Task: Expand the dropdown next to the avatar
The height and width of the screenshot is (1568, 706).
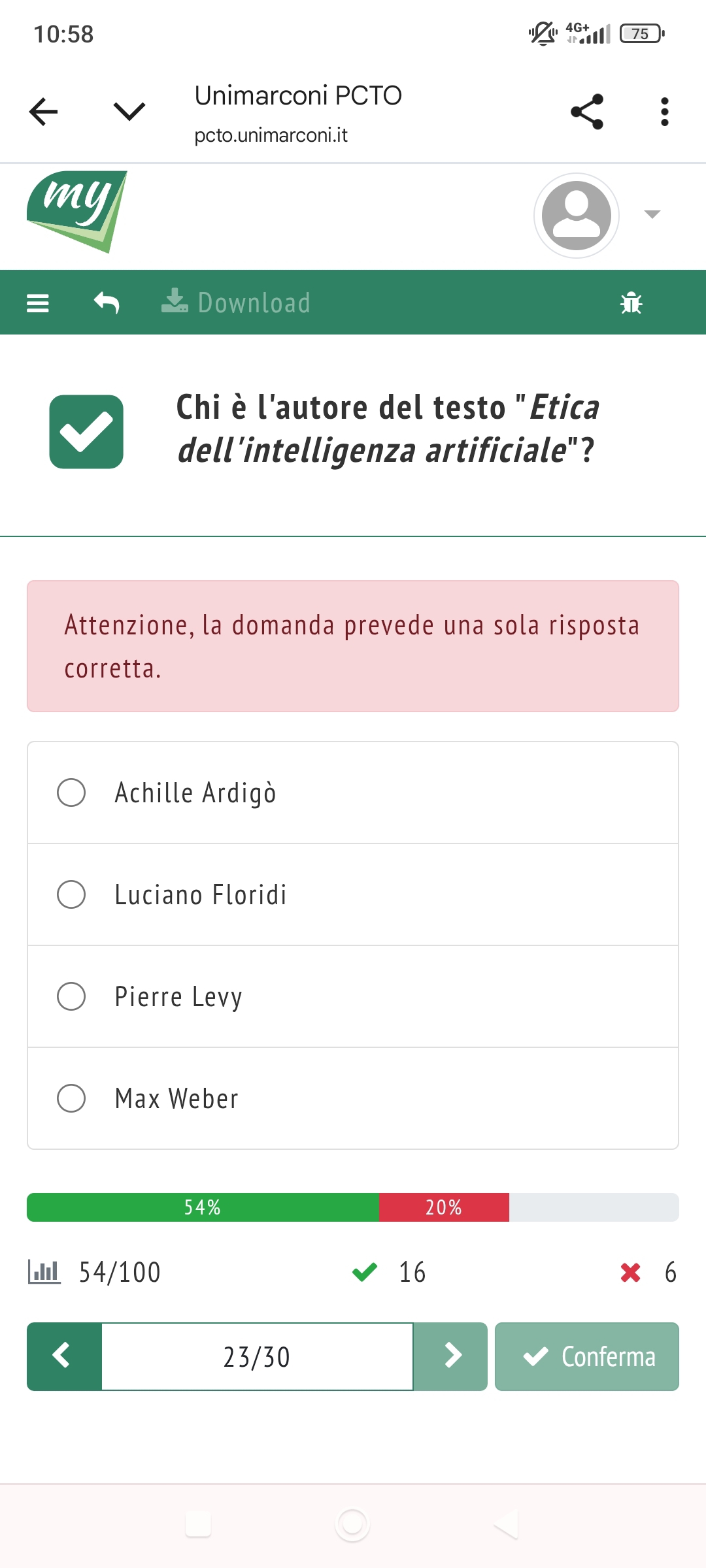Action: point(652,214)
